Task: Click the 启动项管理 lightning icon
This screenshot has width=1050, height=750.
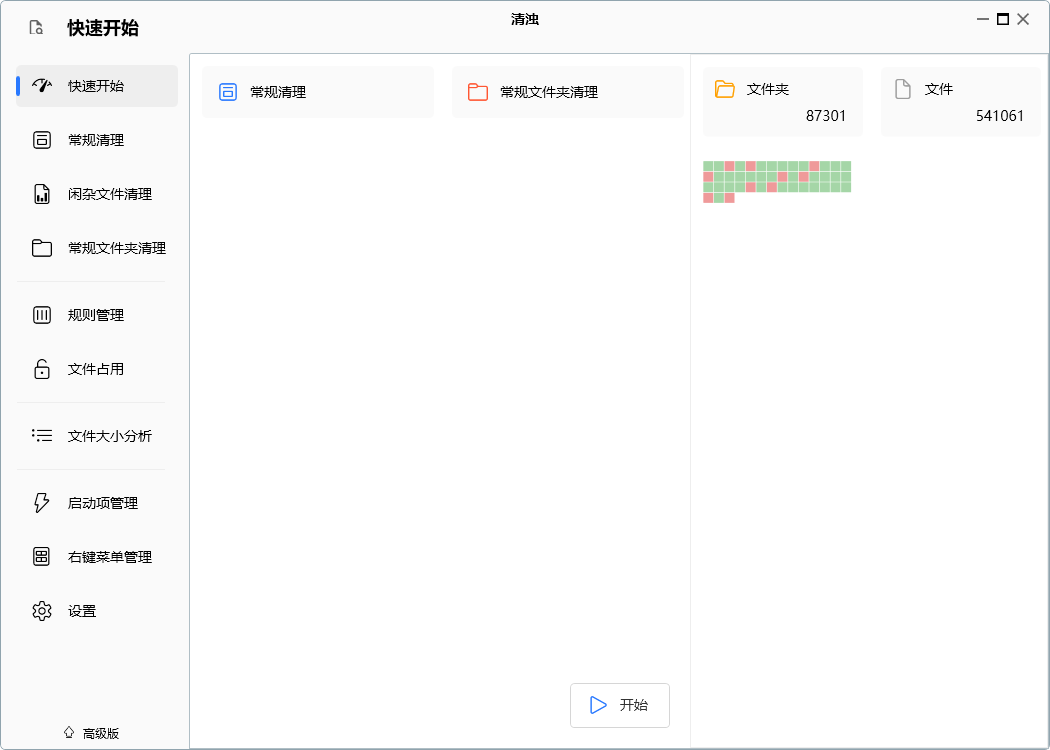Action: (42, 503)
